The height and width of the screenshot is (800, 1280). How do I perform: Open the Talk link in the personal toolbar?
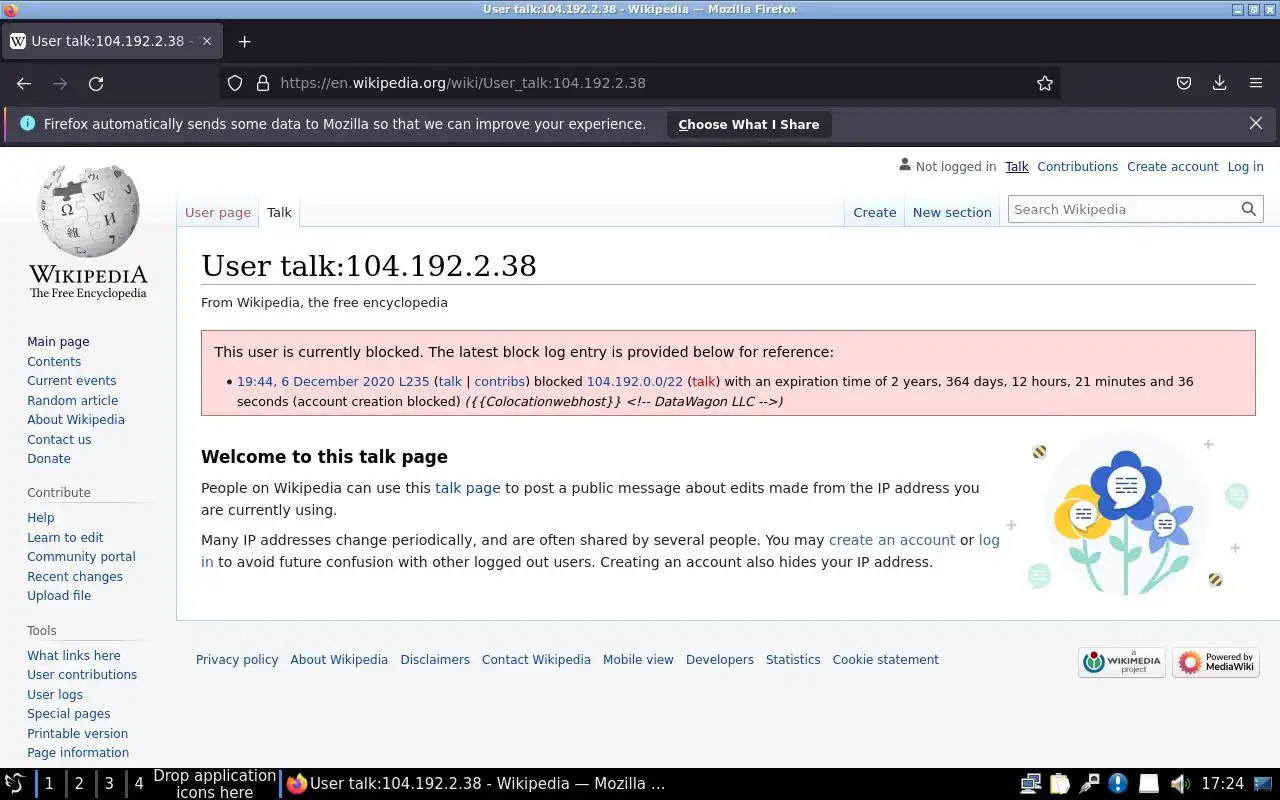click(x=1017, y=166)
